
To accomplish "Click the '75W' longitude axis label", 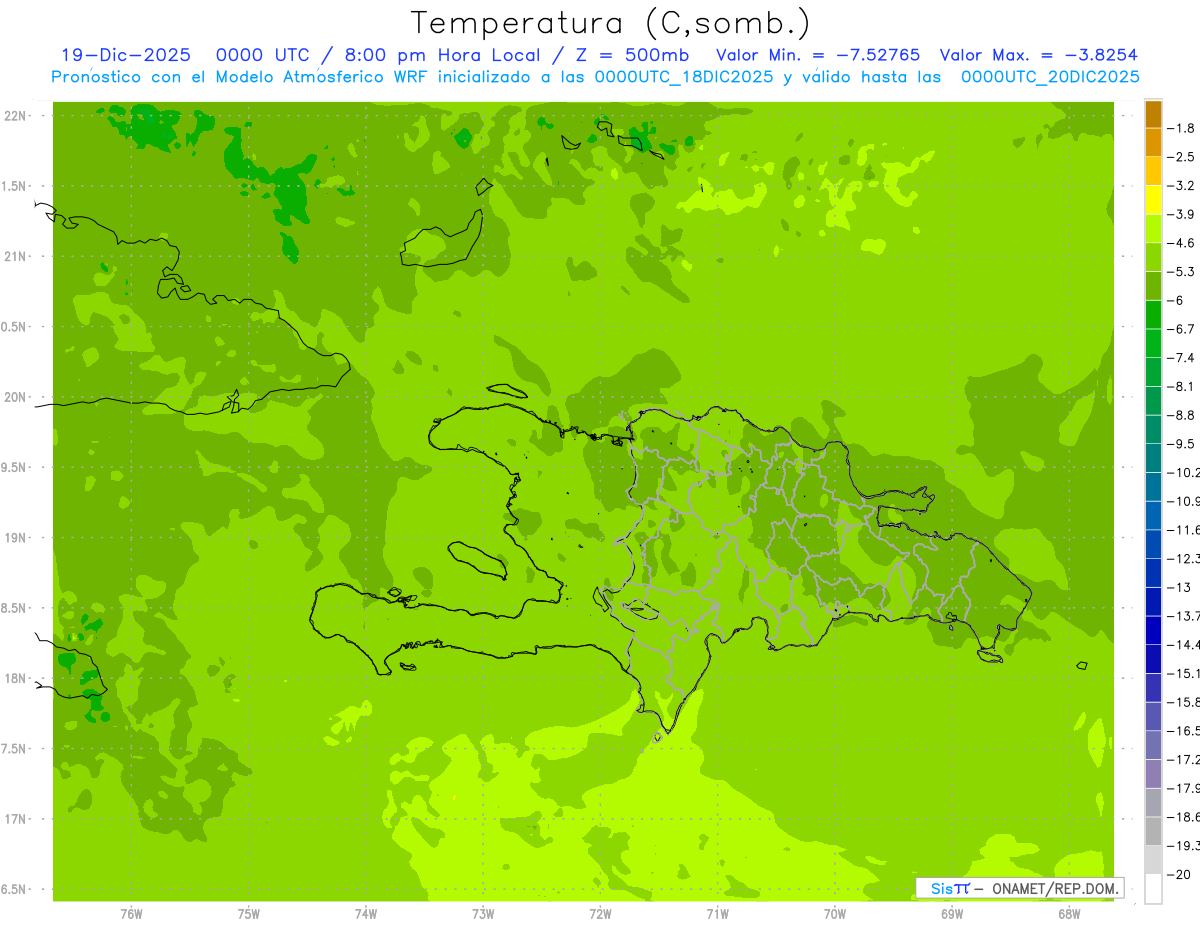I will [x=248, y=913].
